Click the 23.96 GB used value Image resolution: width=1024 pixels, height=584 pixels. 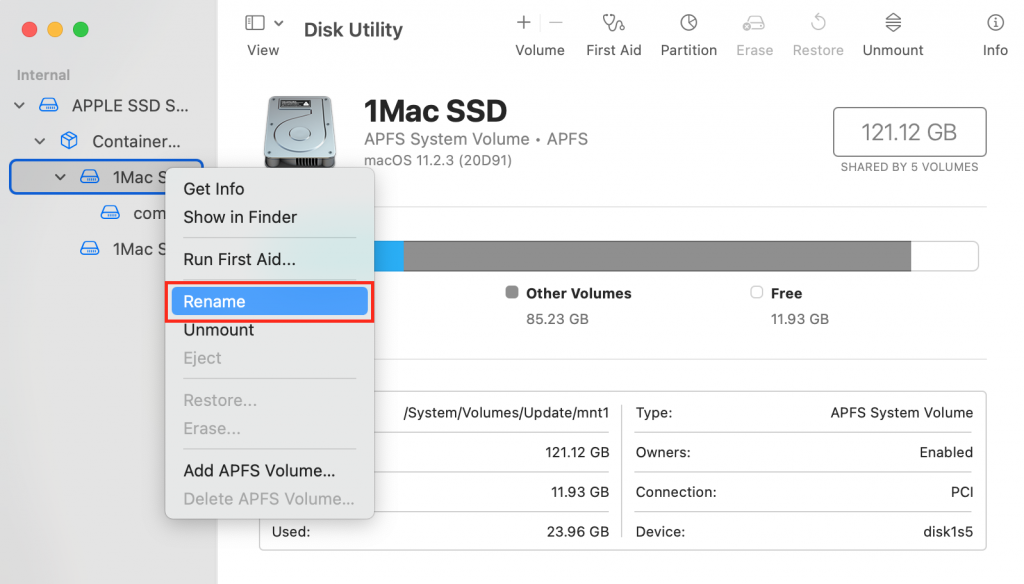578,532
